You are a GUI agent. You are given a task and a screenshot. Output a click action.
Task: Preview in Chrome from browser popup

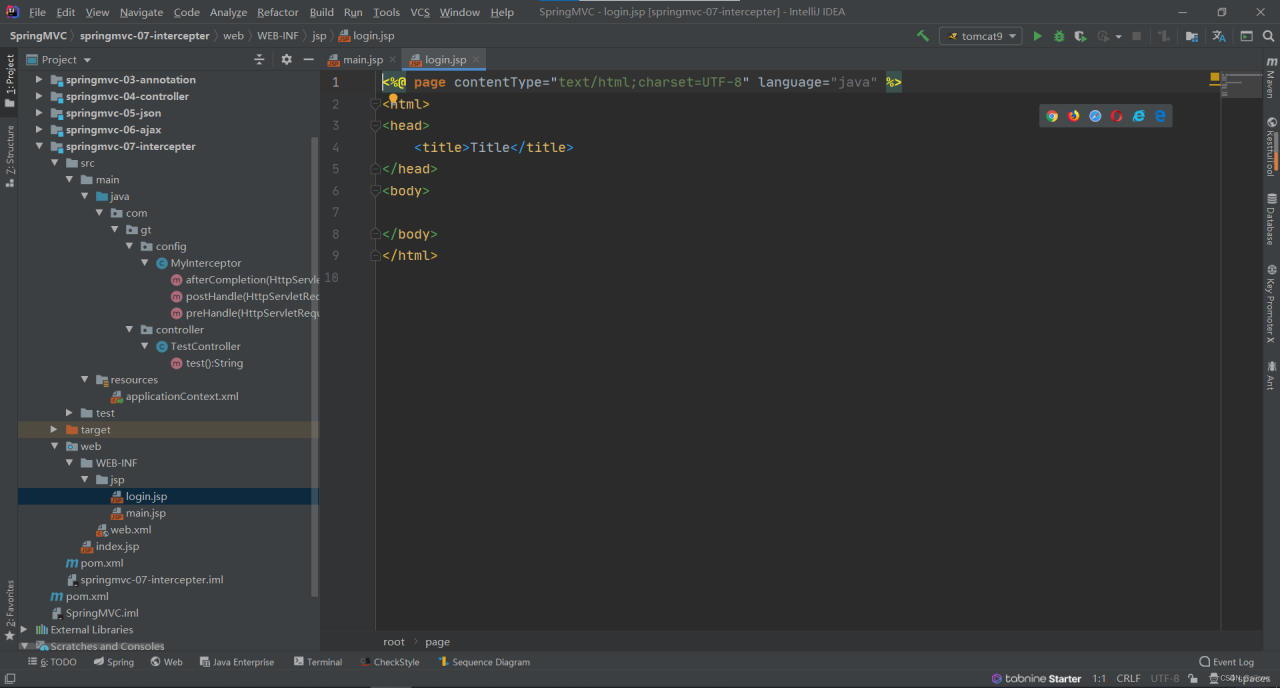click(1052, 116)
